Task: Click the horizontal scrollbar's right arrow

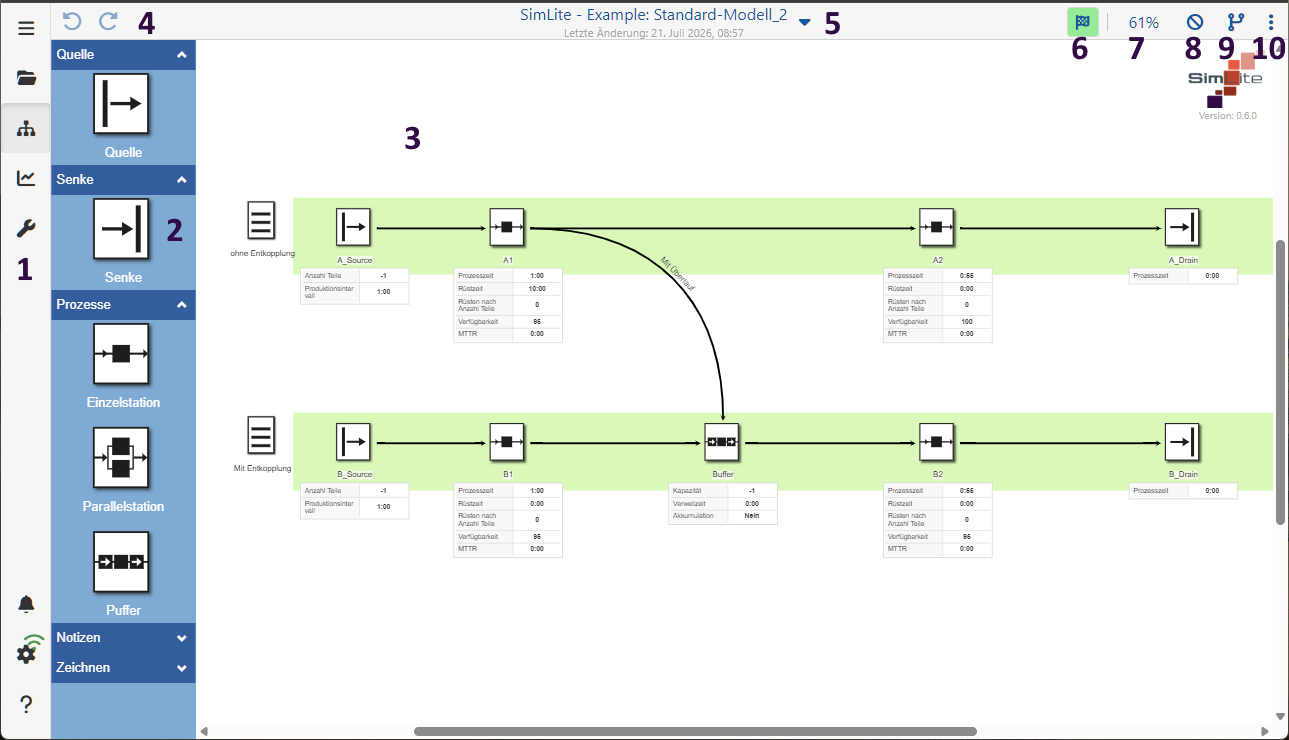Action: (1264, 731)
